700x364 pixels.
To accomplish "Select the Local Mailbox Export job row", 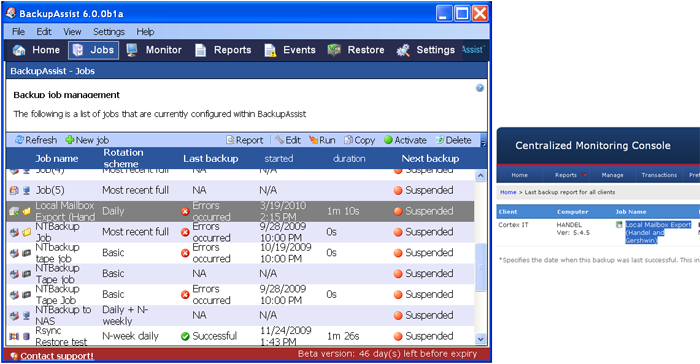I will pos(241,211).
